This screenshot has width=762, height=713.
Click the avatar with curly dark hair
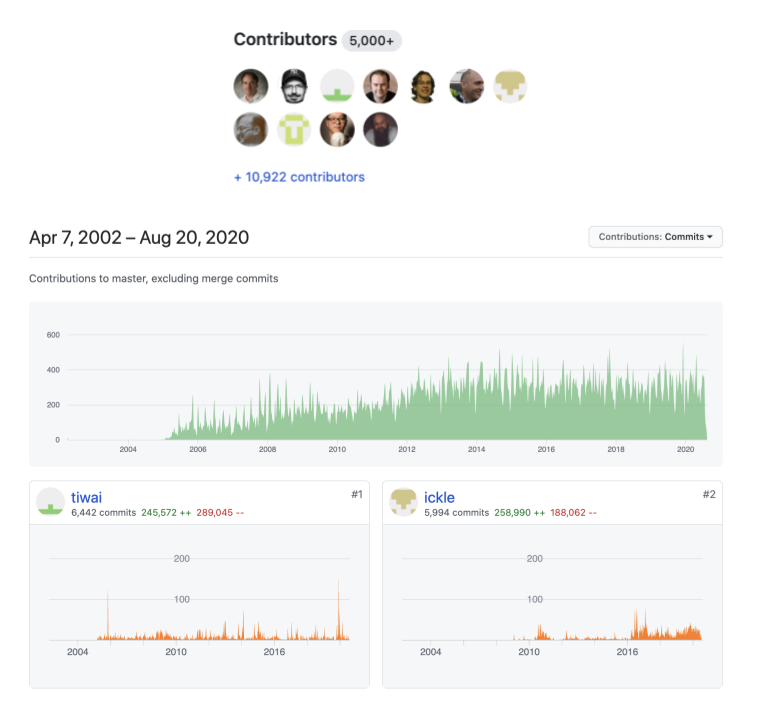[x=423, y=86]
